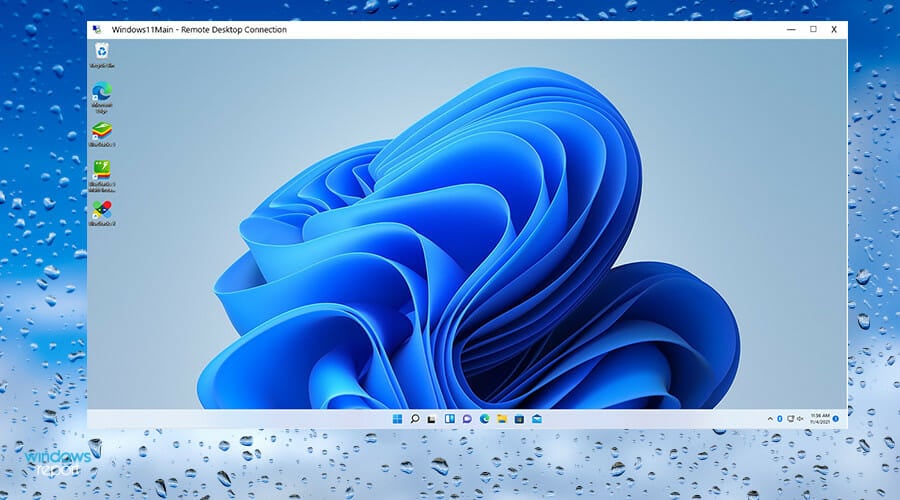This screenshot has height=500, width=900.
Task: Launch the BlueStacks X desktop shortcut
Action: [101, 211]
